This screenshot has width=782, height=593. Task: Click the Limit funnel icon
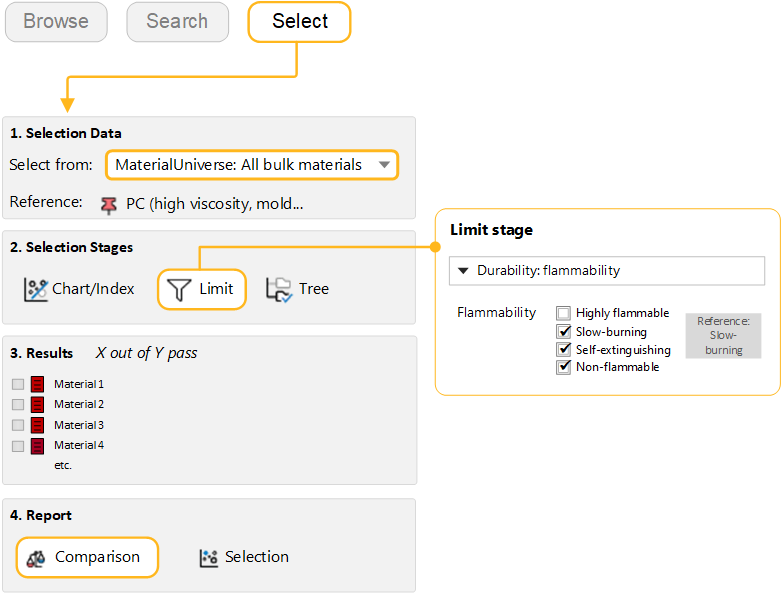(179, 289)
